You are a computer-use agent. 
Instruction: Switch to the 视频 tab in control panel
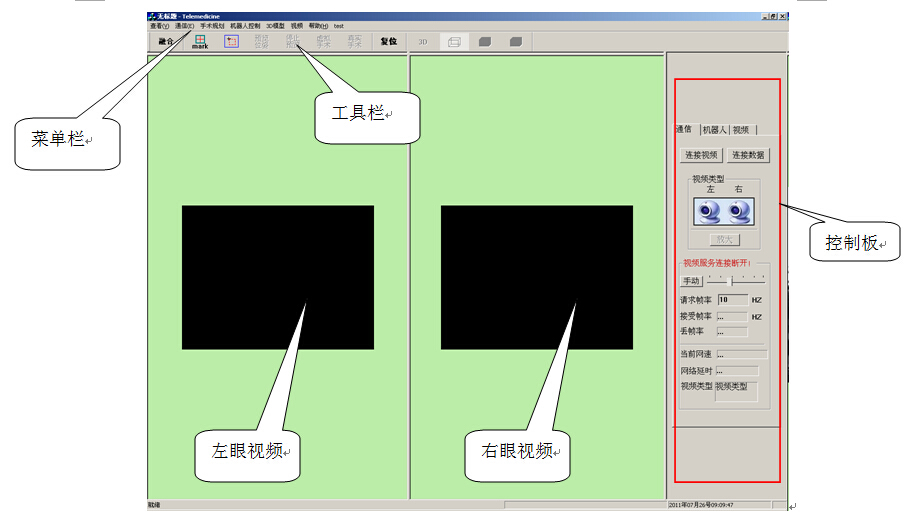[x=741, y=130]
